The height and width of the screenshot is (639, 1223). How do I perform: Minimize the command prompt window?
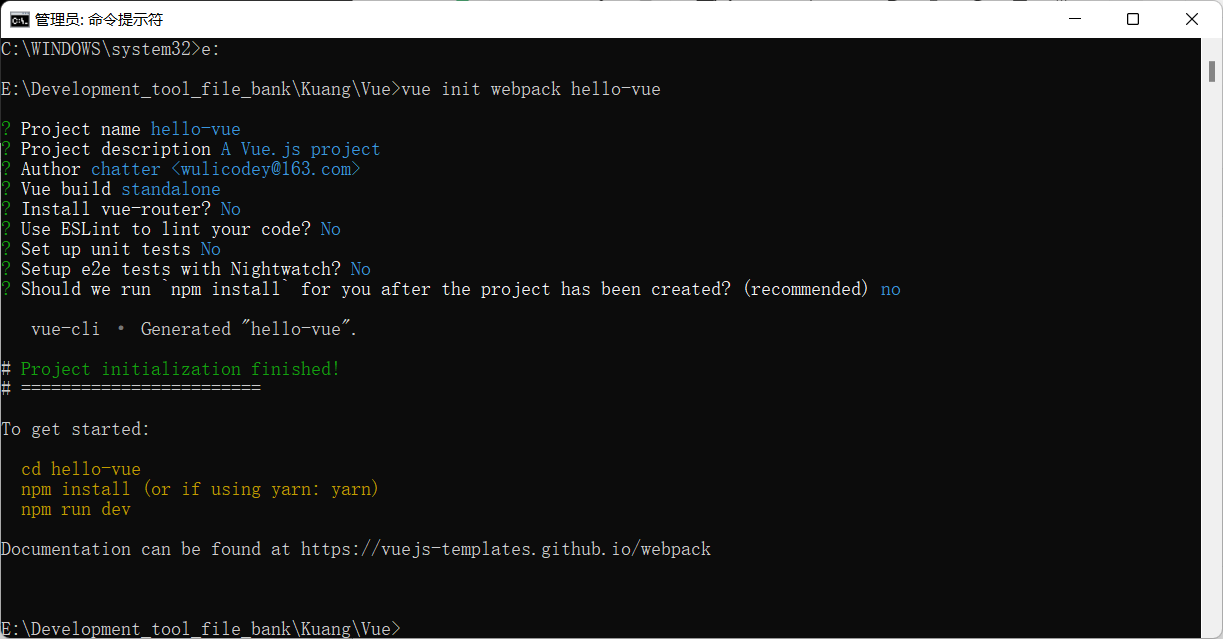(1074, 19)
